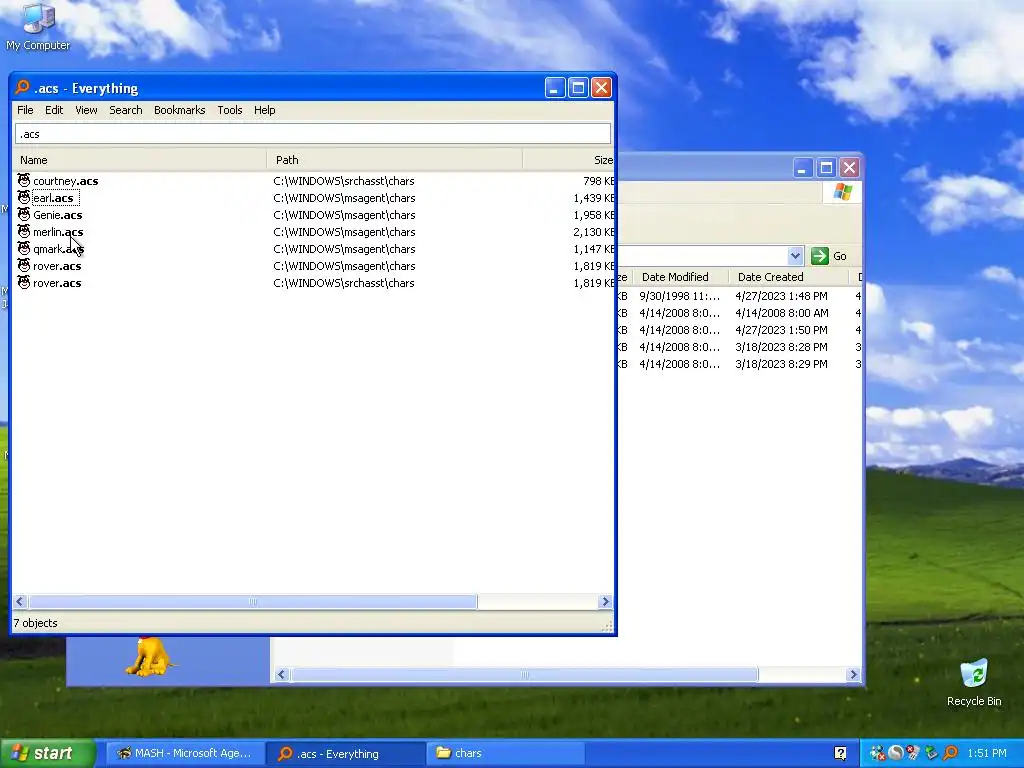The height and width of the screenshot is (768, 1024).
Task: Open the File menu
Action: click(x=25, y=110)
